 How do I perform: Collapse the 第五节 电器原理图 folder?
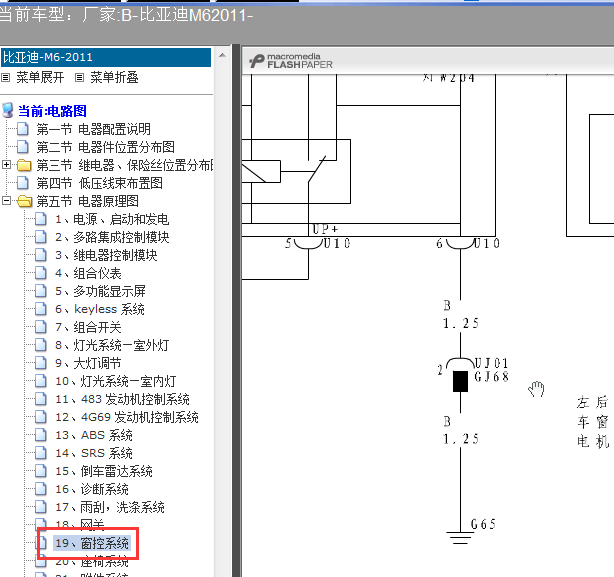(x=6, y=200)
